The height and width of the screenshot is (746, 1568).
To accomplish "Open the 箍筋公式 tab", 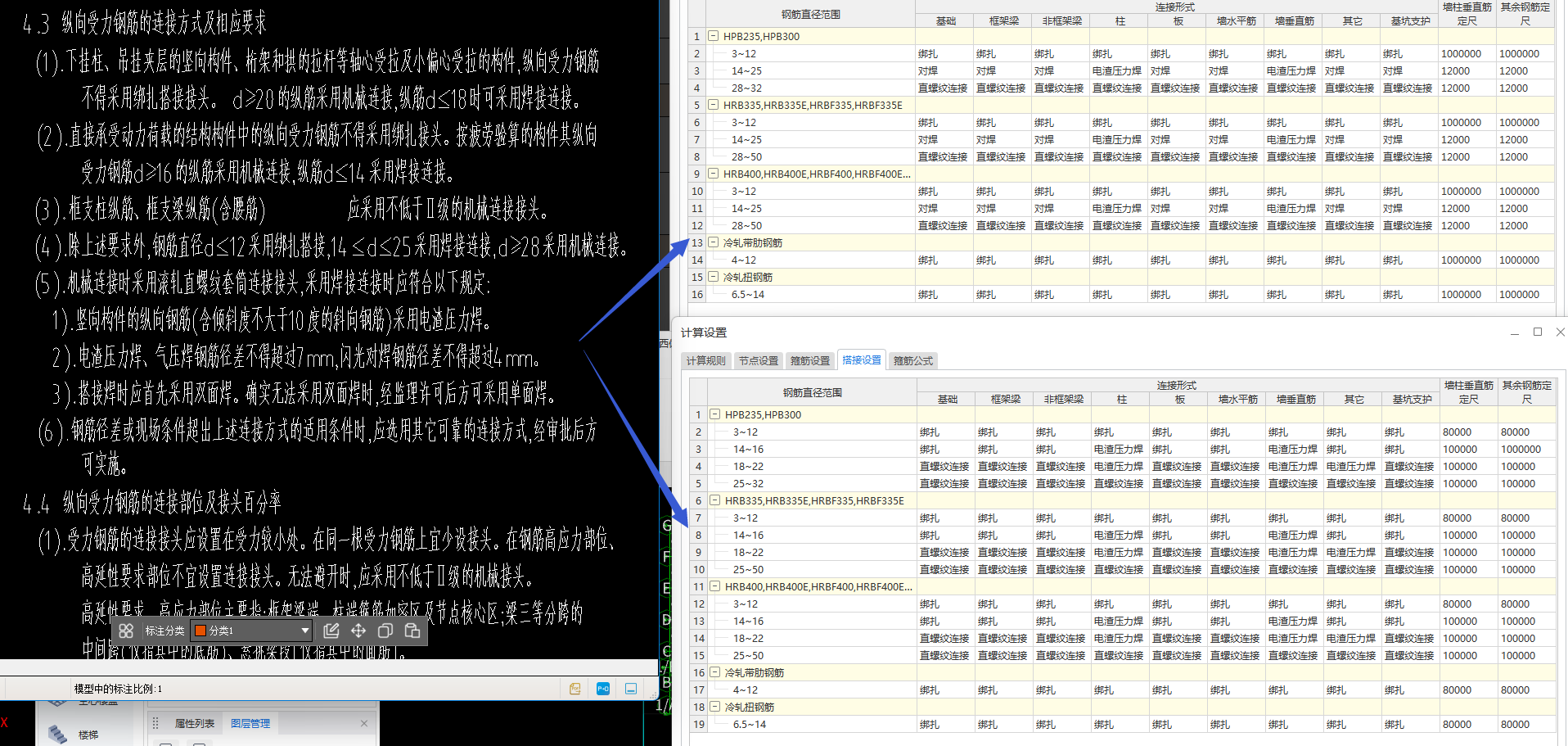I will [x=912, y=360].
